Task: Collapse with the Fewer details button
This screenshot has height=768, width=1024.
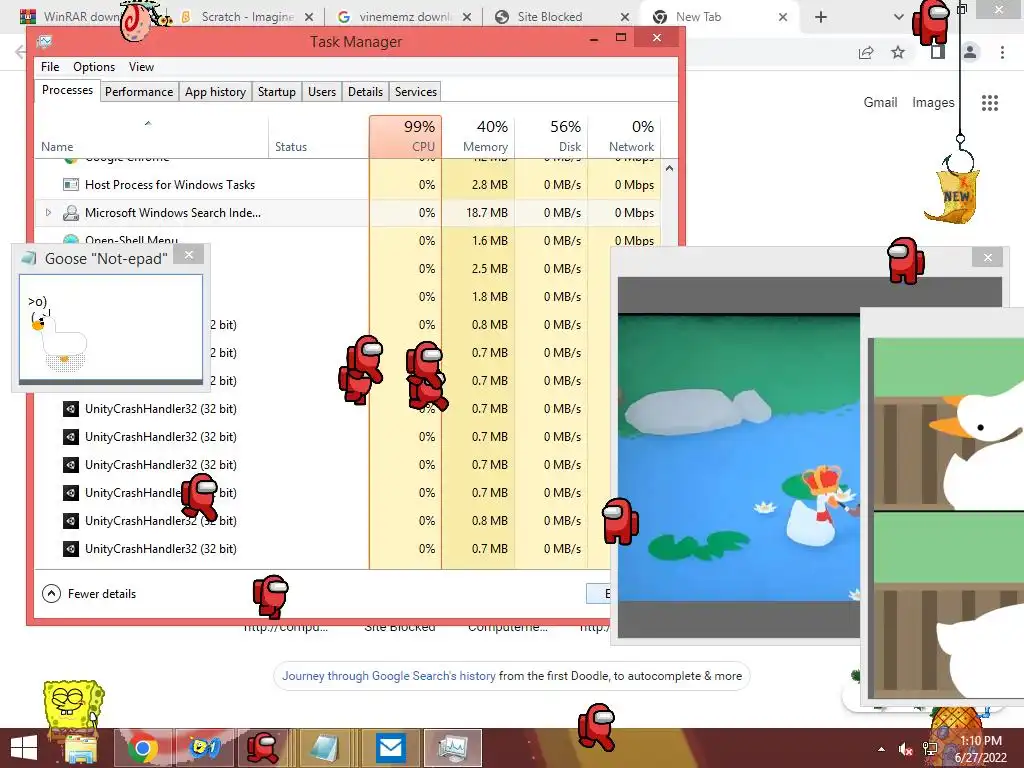Action: [x=89, y=594]
